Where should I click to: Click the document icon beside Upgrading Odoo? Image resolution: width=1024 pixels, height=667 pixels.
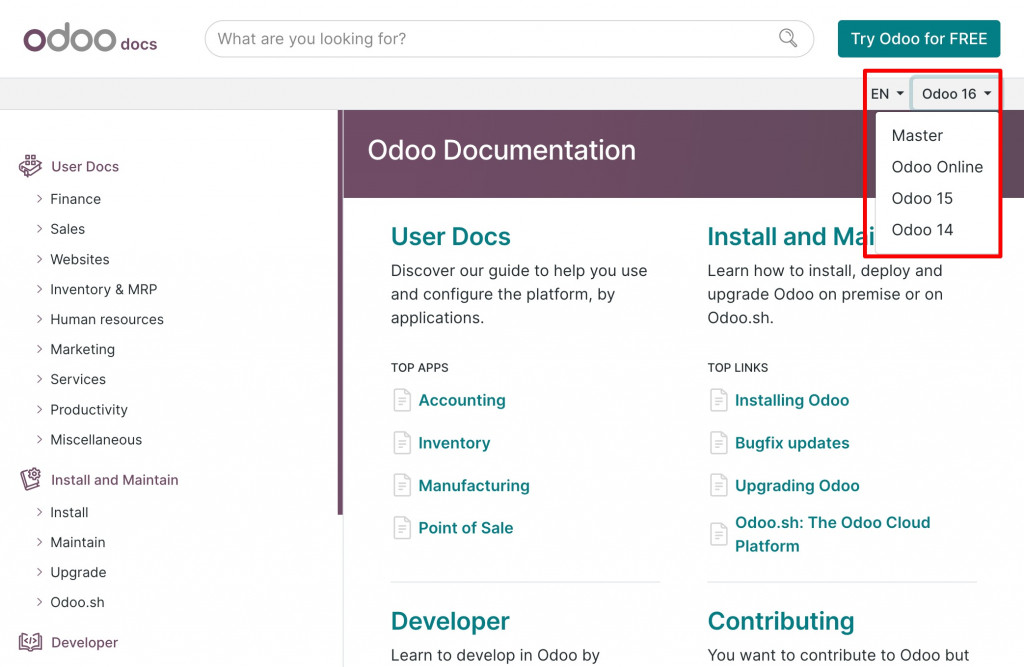(718, 485)
